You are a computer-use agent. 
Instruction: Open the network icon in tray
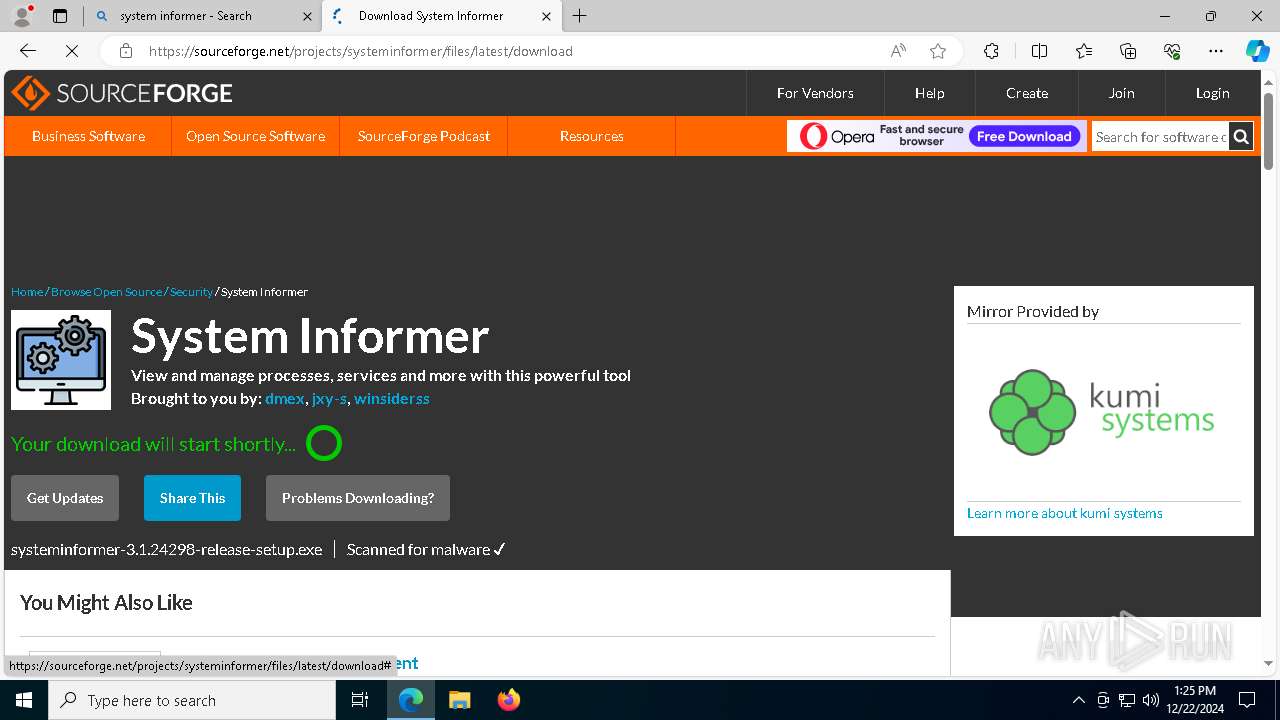[1127, 700]
